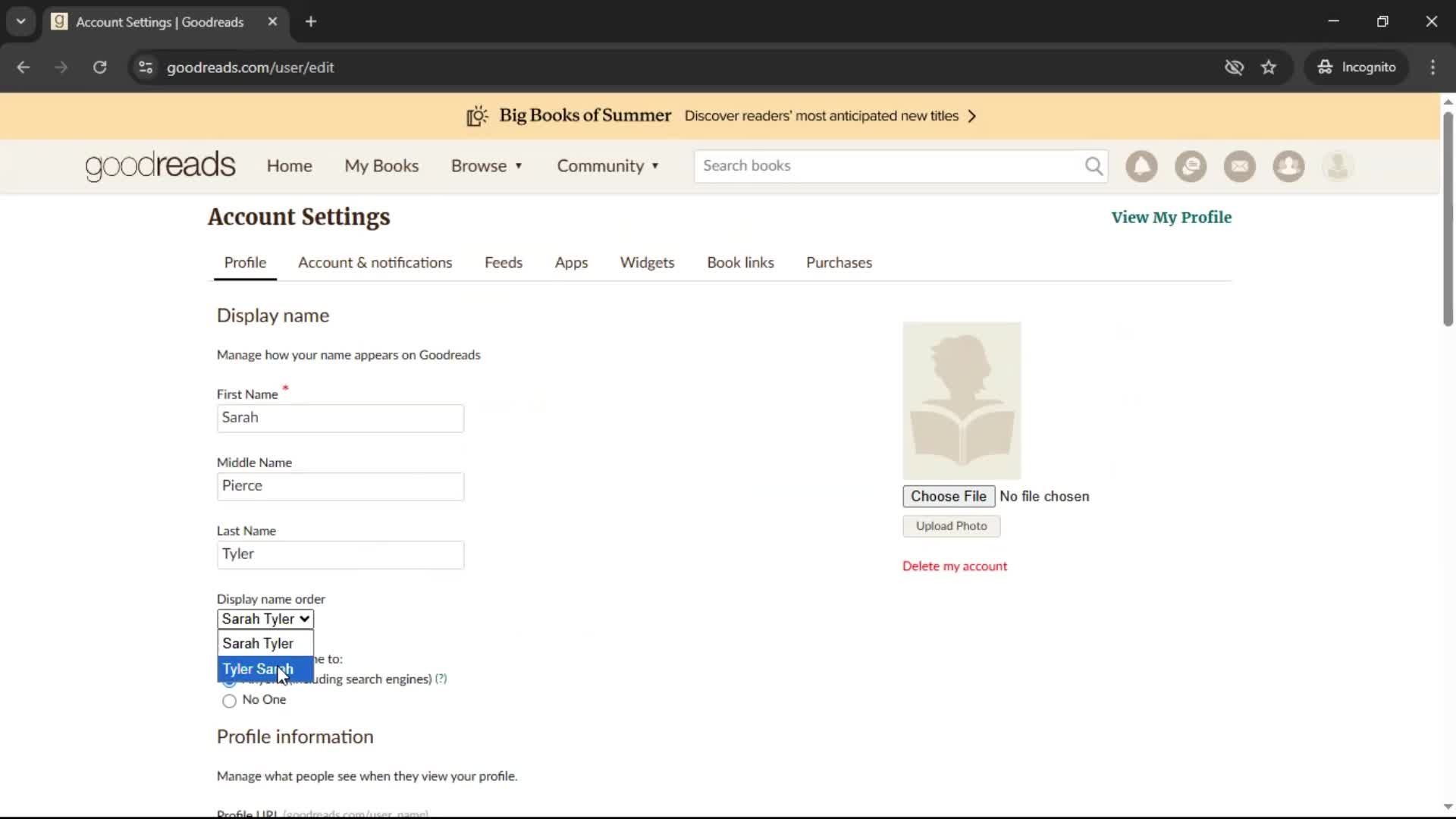
Task: Click the browser address bar URL
Action: [250, 67]
